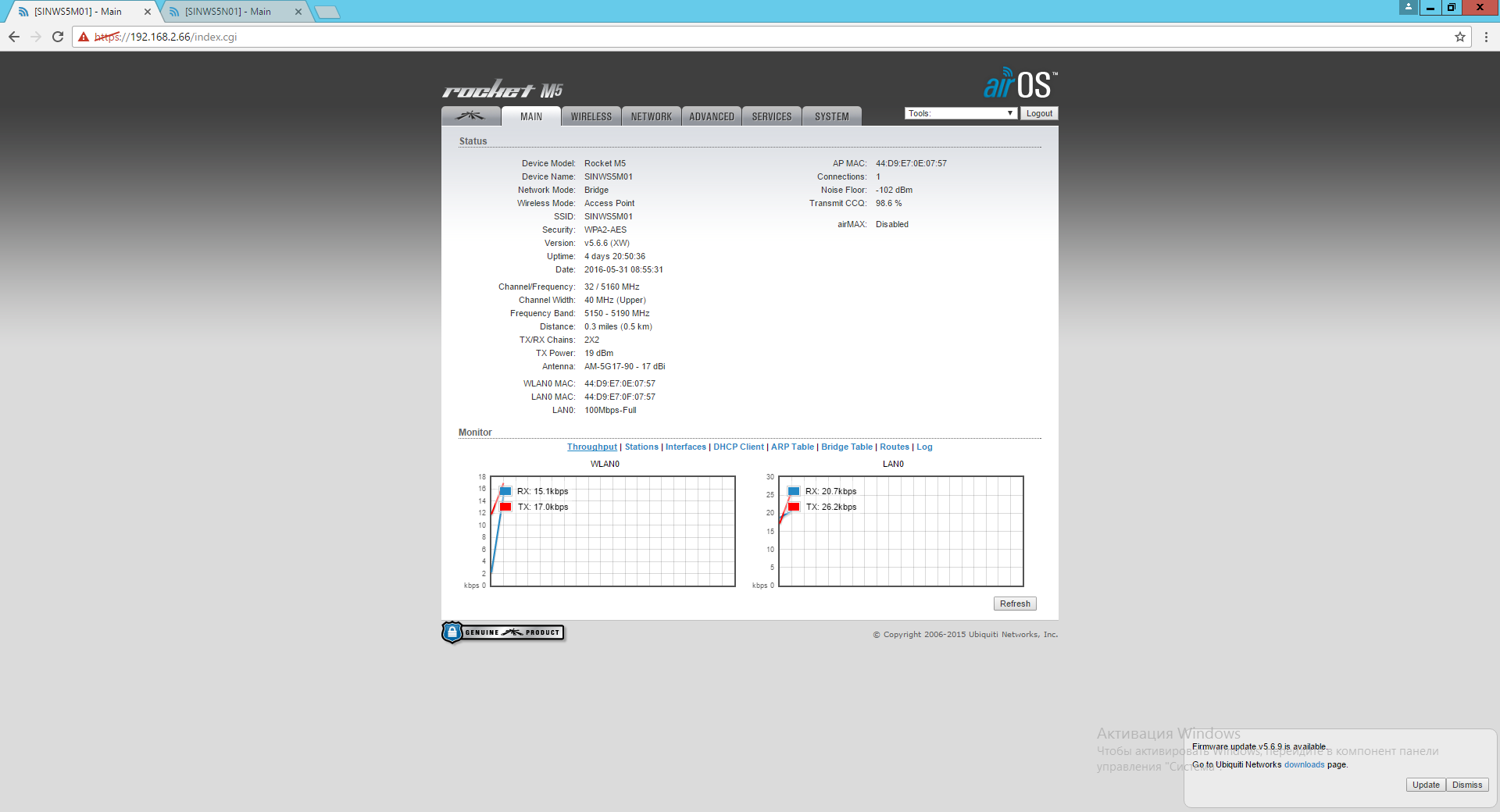This screenshot has width=1500, height=812.
Task: Bookmark page with star icon
Action: coord(1459,37)
